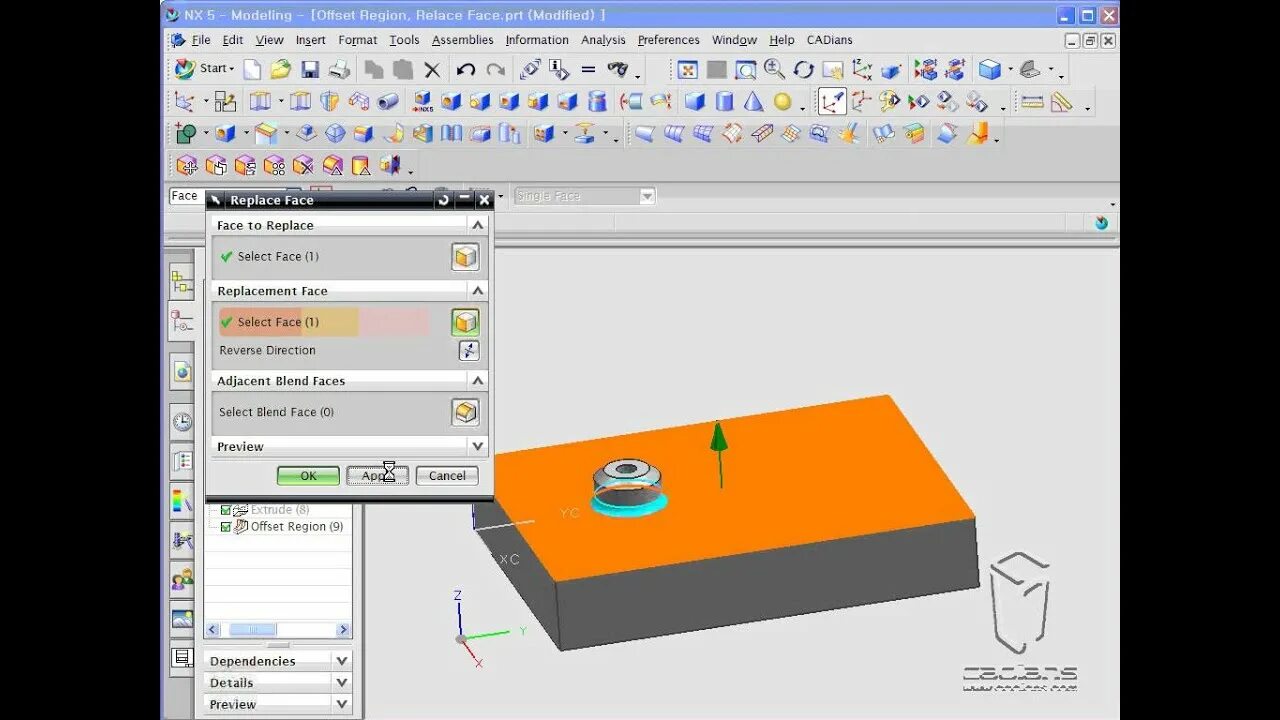Select the Offset Region (9) tree item

click(296, 526)
